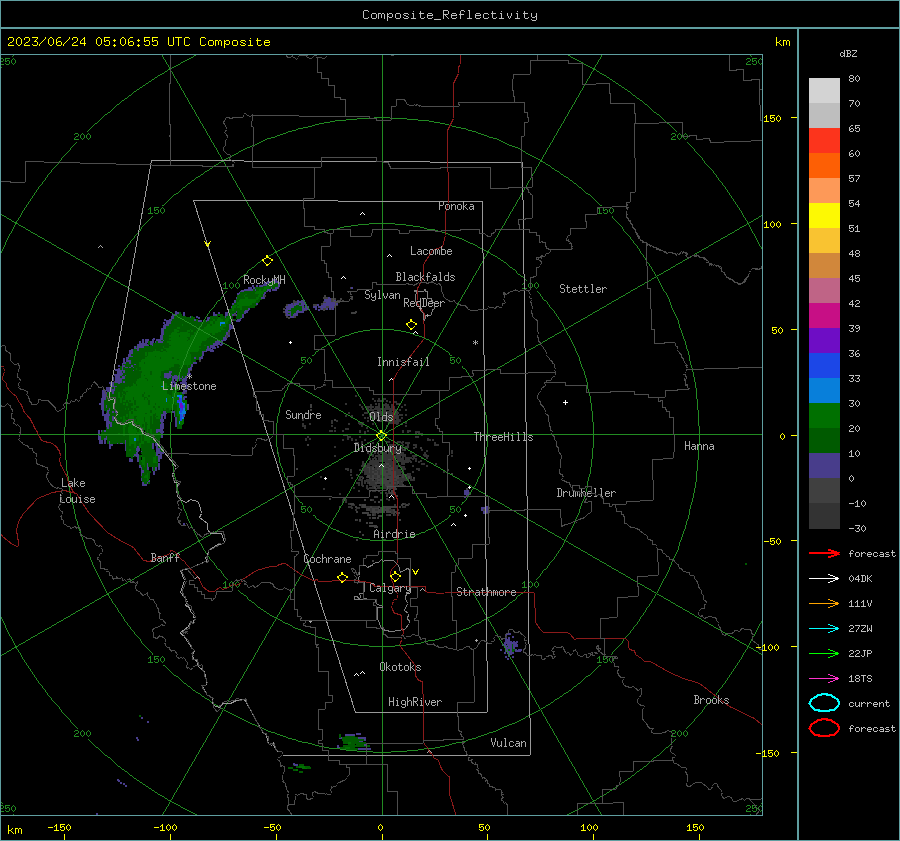Click the Calgary city label
This screenshot has width=900, height=841.
tap(390, 588)
